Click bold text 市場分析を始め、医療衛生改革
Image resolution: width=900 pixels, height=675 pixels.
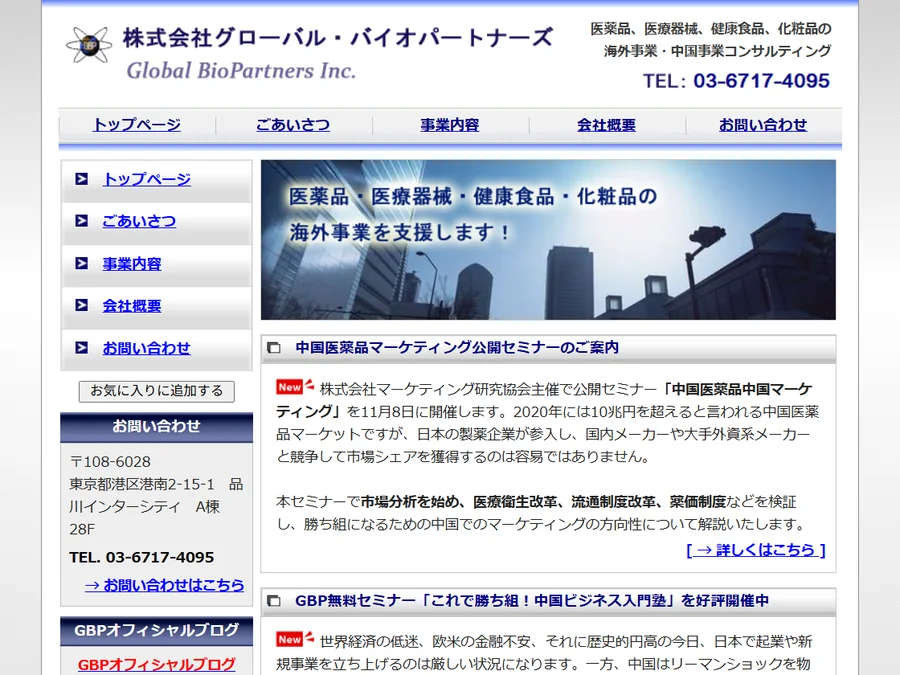click(x=458, y=502)
